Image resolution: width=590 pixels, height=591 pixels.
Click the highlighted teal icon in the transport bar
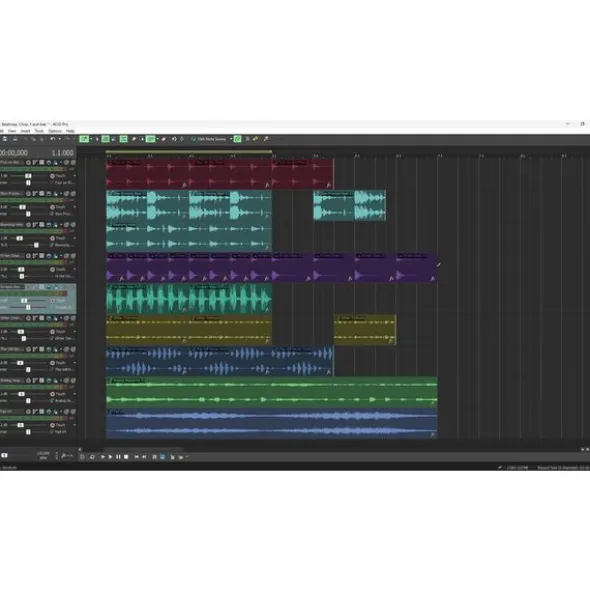162,457
